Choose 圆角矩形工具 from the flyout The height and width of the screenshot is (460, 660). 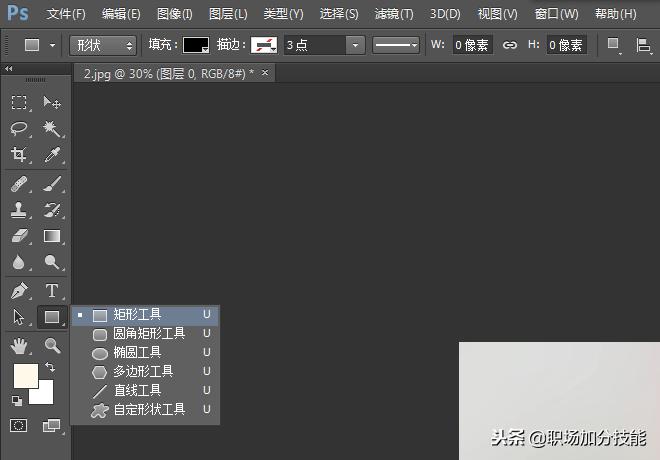click(145, 334)
